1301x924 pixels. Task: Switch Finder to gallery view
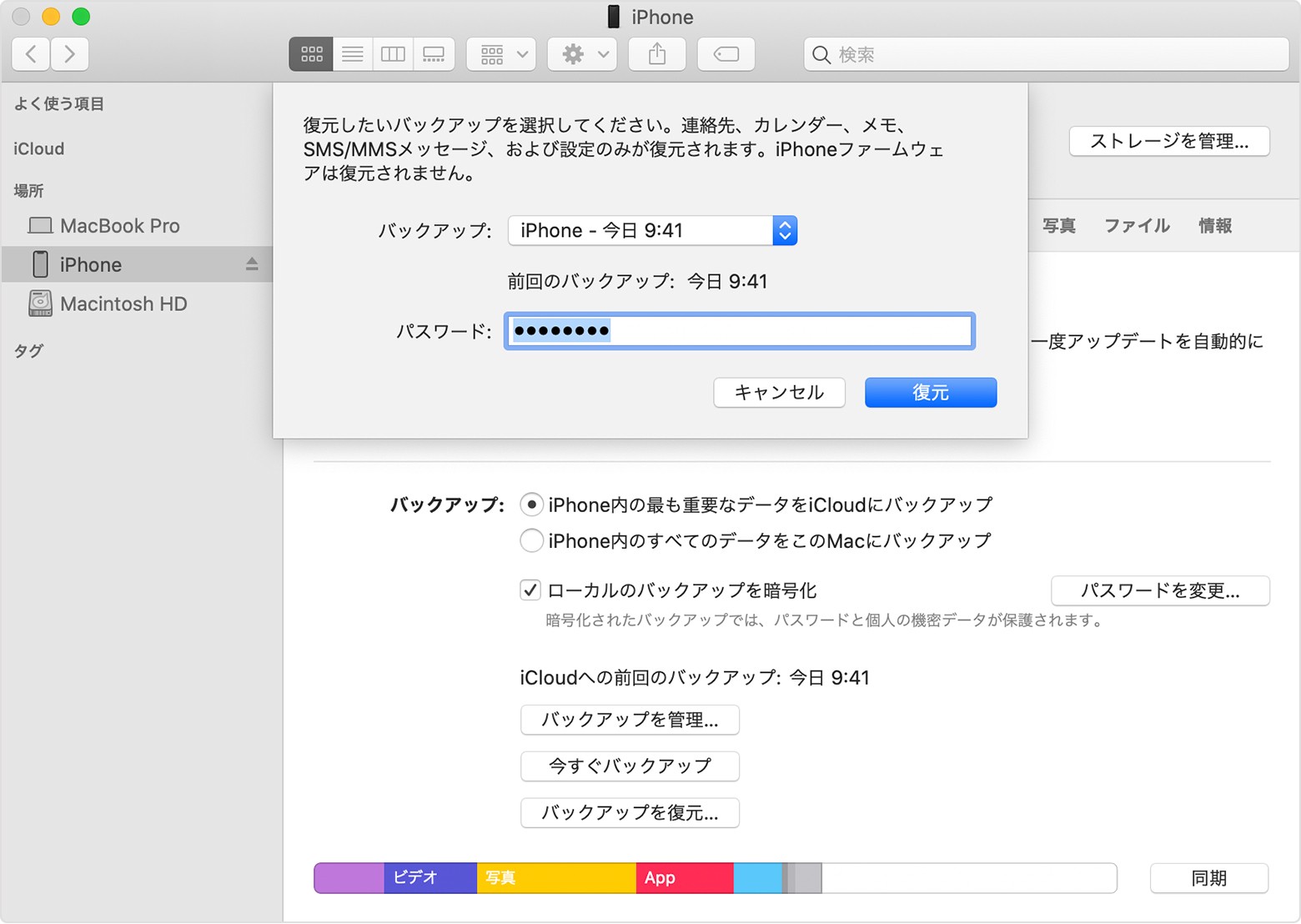click(434, 54)
